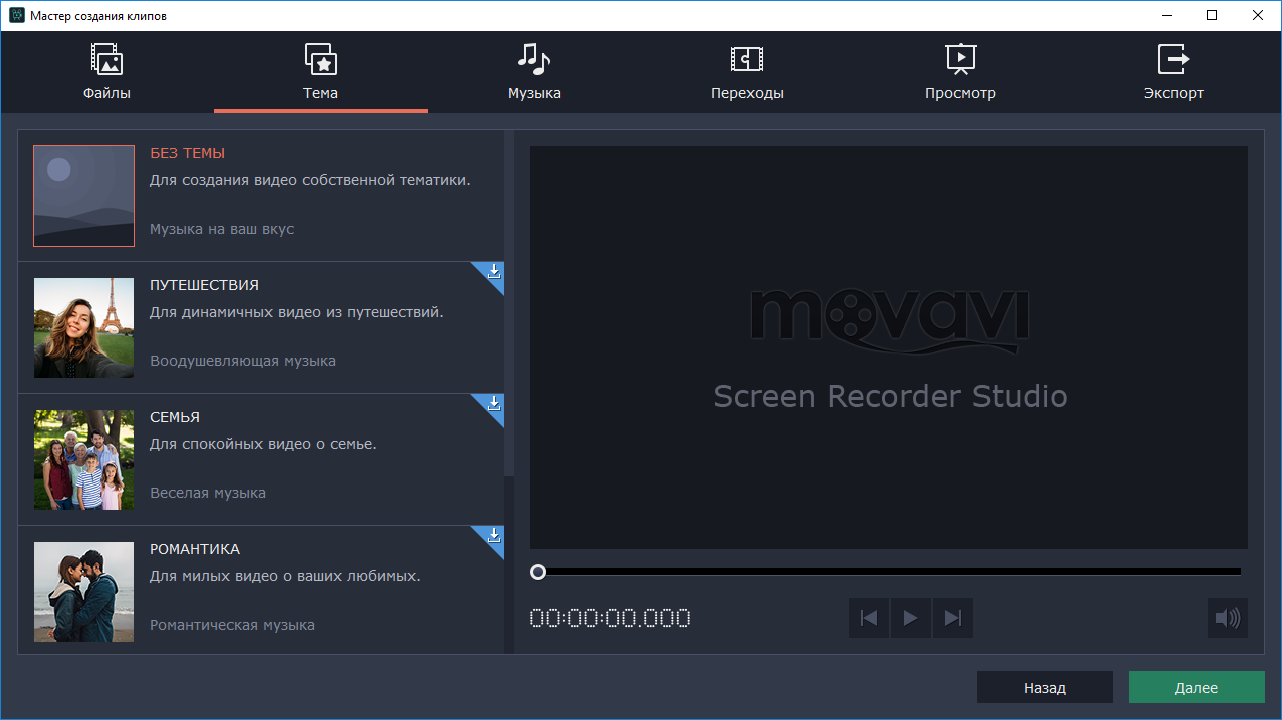
Task: Click the Далее button
Action: [1197, 688]
